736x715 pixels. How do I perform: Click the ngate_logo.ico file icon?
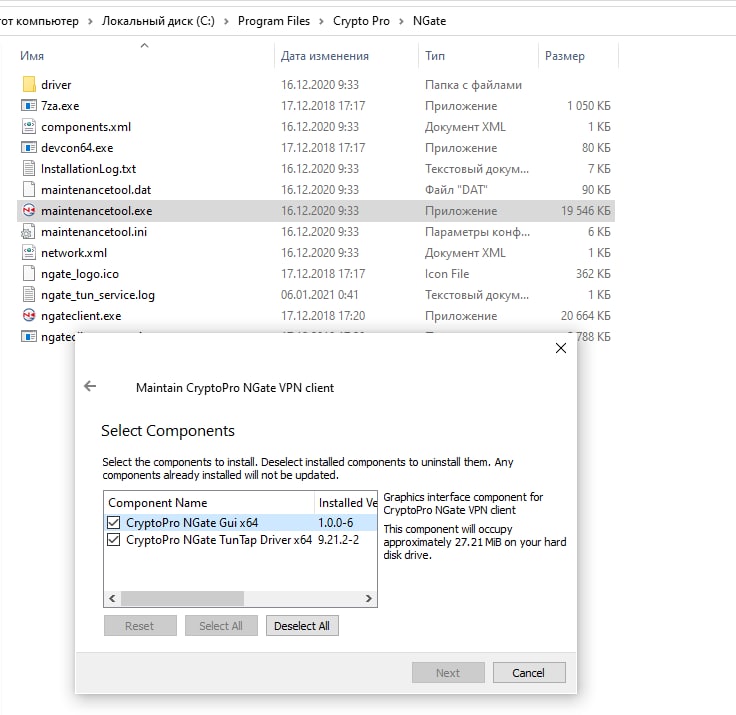tap(29, 274)
